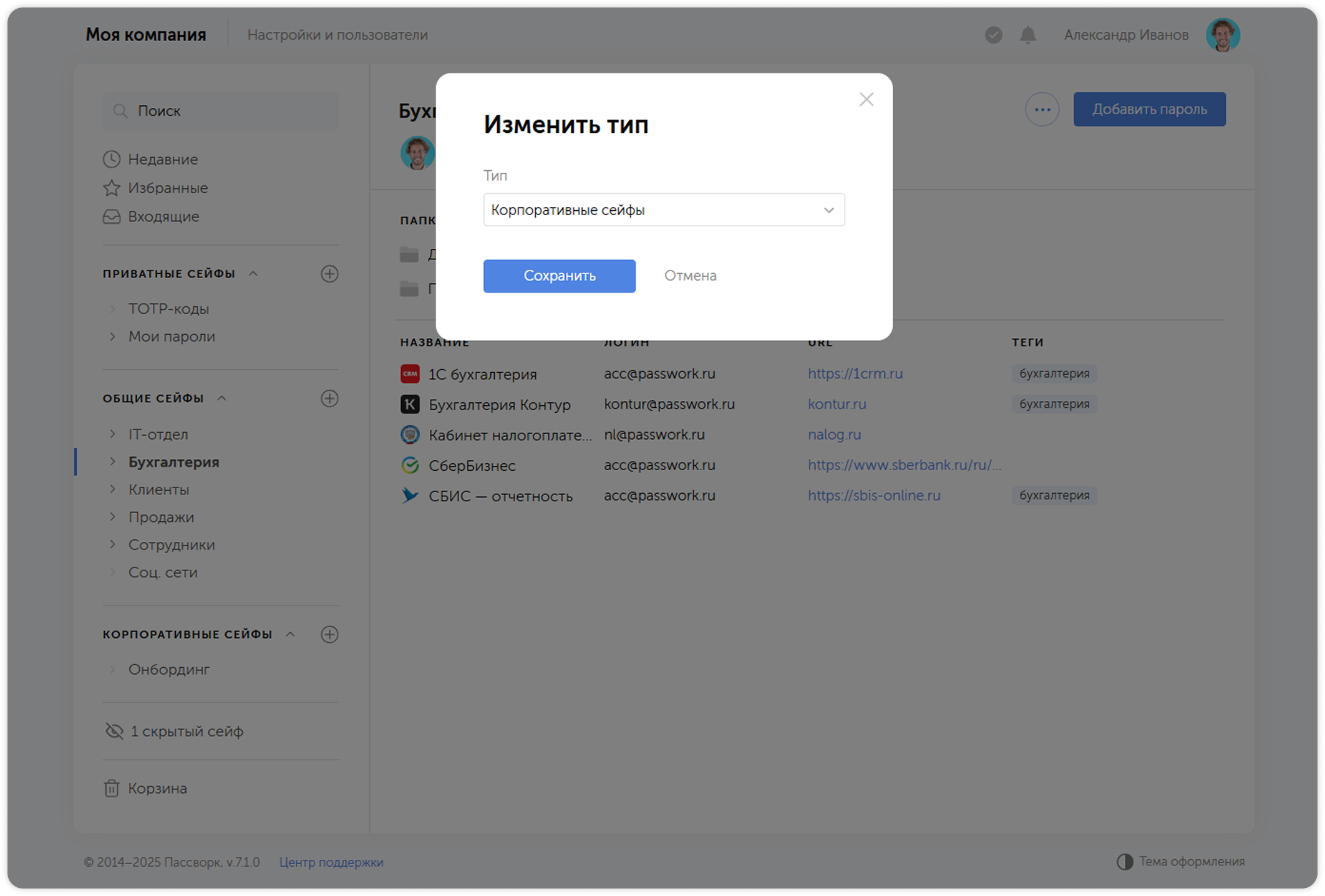Open the kontur.ru link
Viewport: 1325px width, 896px height.
837,404
